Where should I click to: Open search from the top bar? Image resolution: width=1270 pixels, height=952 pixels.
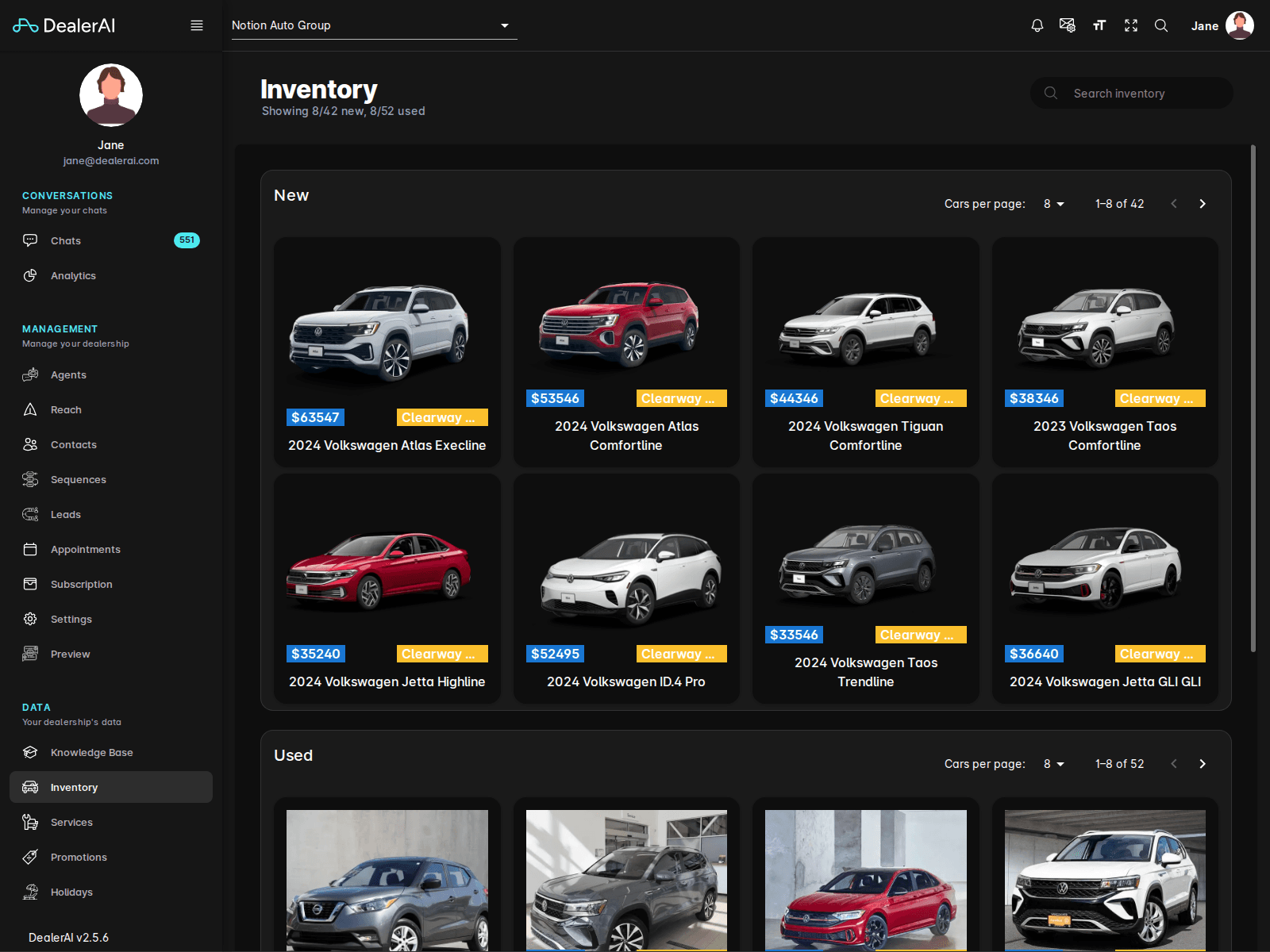click(1161, 25)
